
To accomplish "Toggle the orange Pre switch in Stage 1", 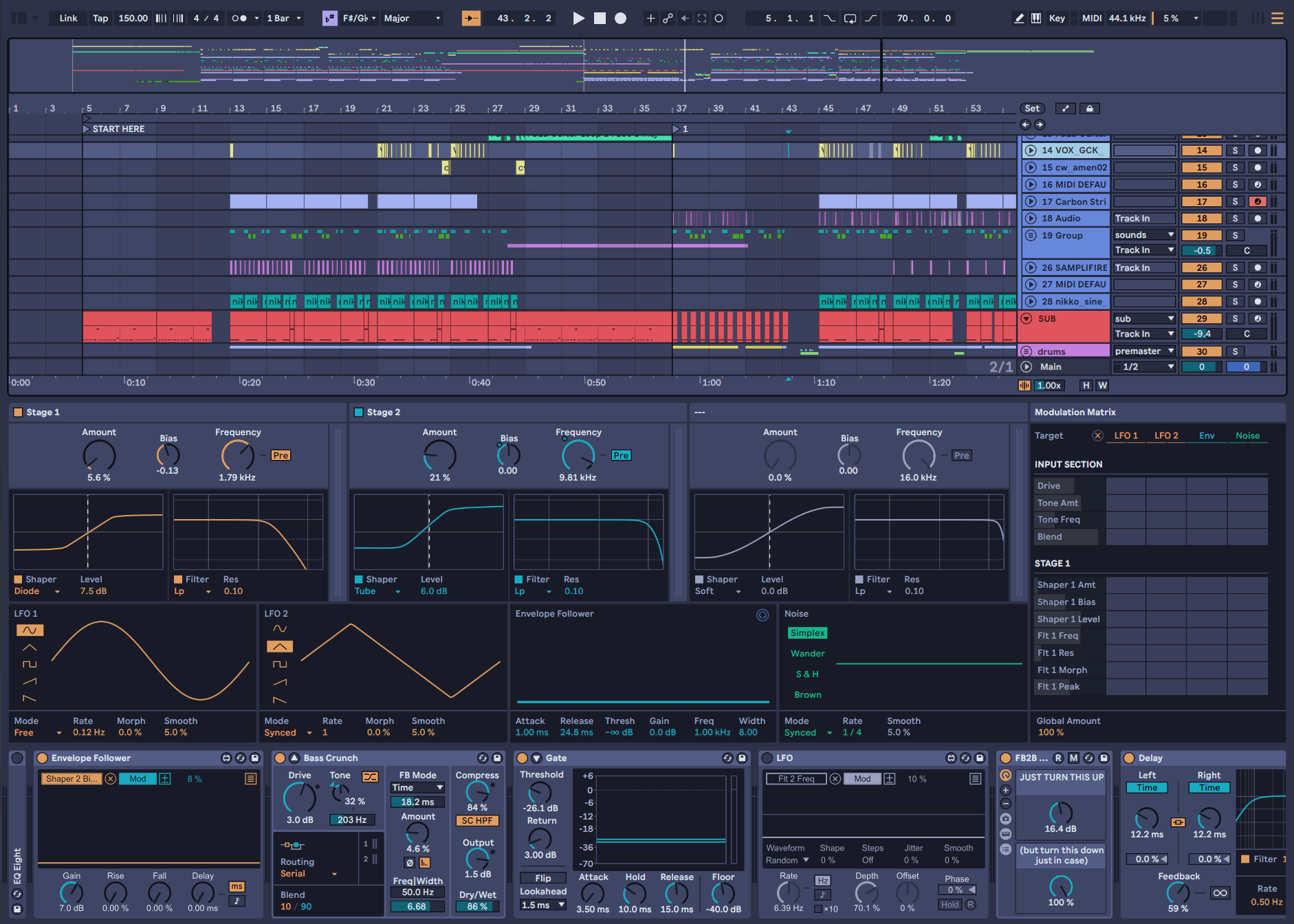I will point(281,455).
